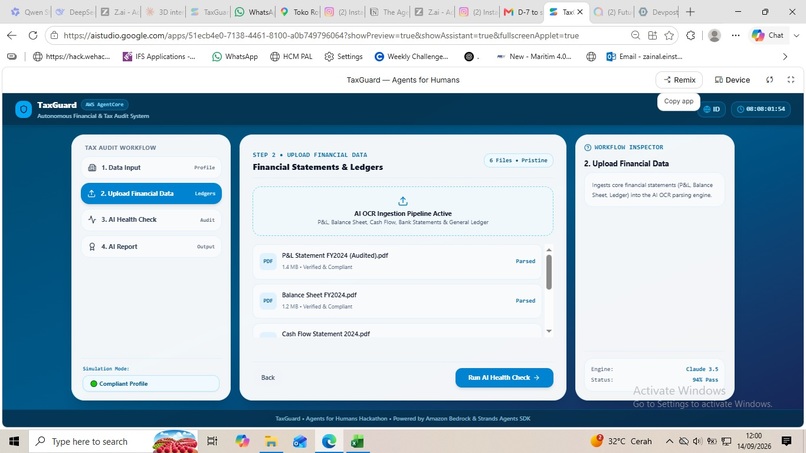Run AI Health Check

click(504, 377)
